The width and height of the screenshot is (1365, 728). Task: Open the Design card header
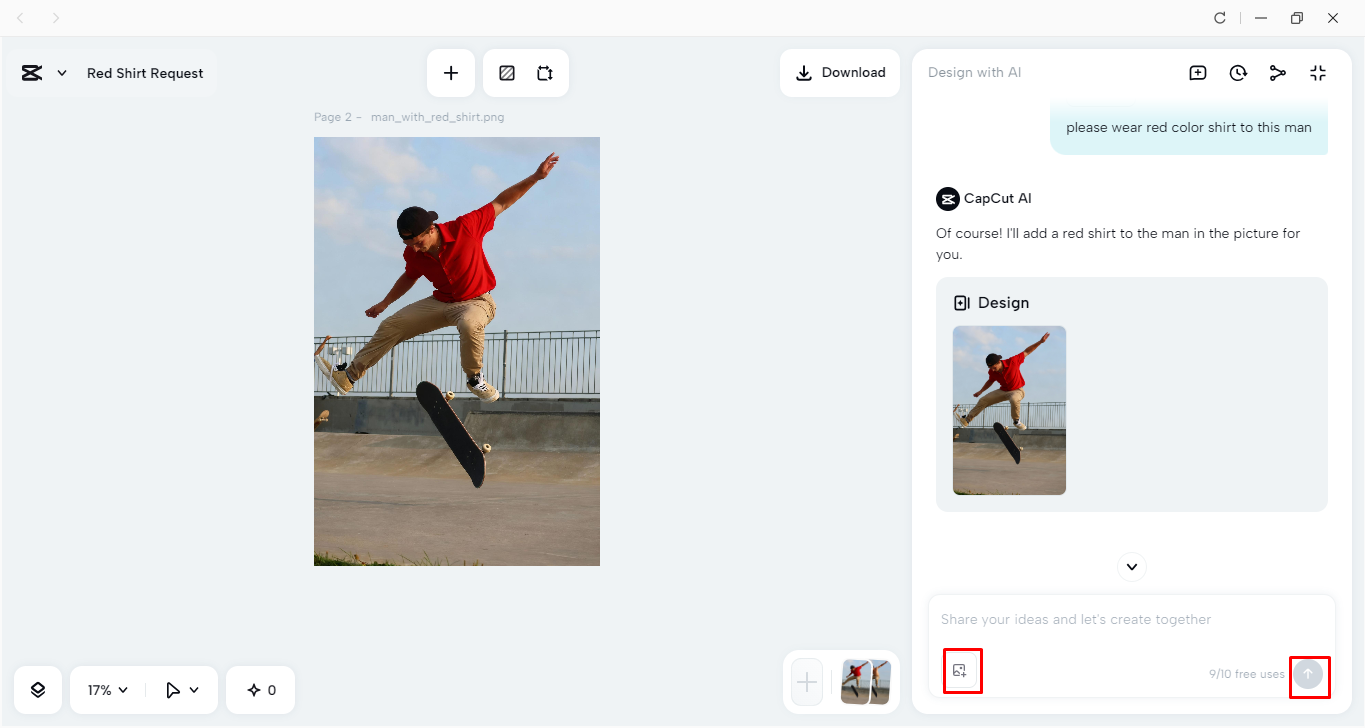pos(991,302)
